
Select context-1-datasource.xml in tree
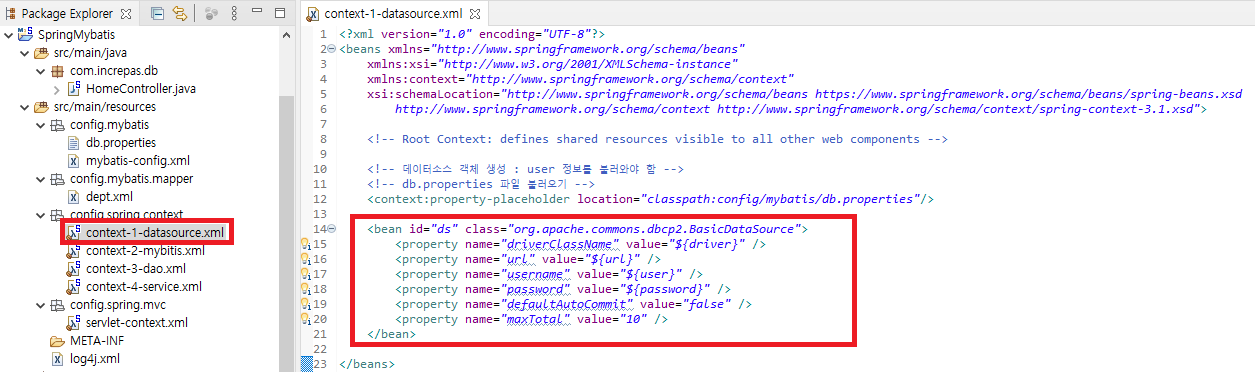pyautogui.click(x=155, y=232)
